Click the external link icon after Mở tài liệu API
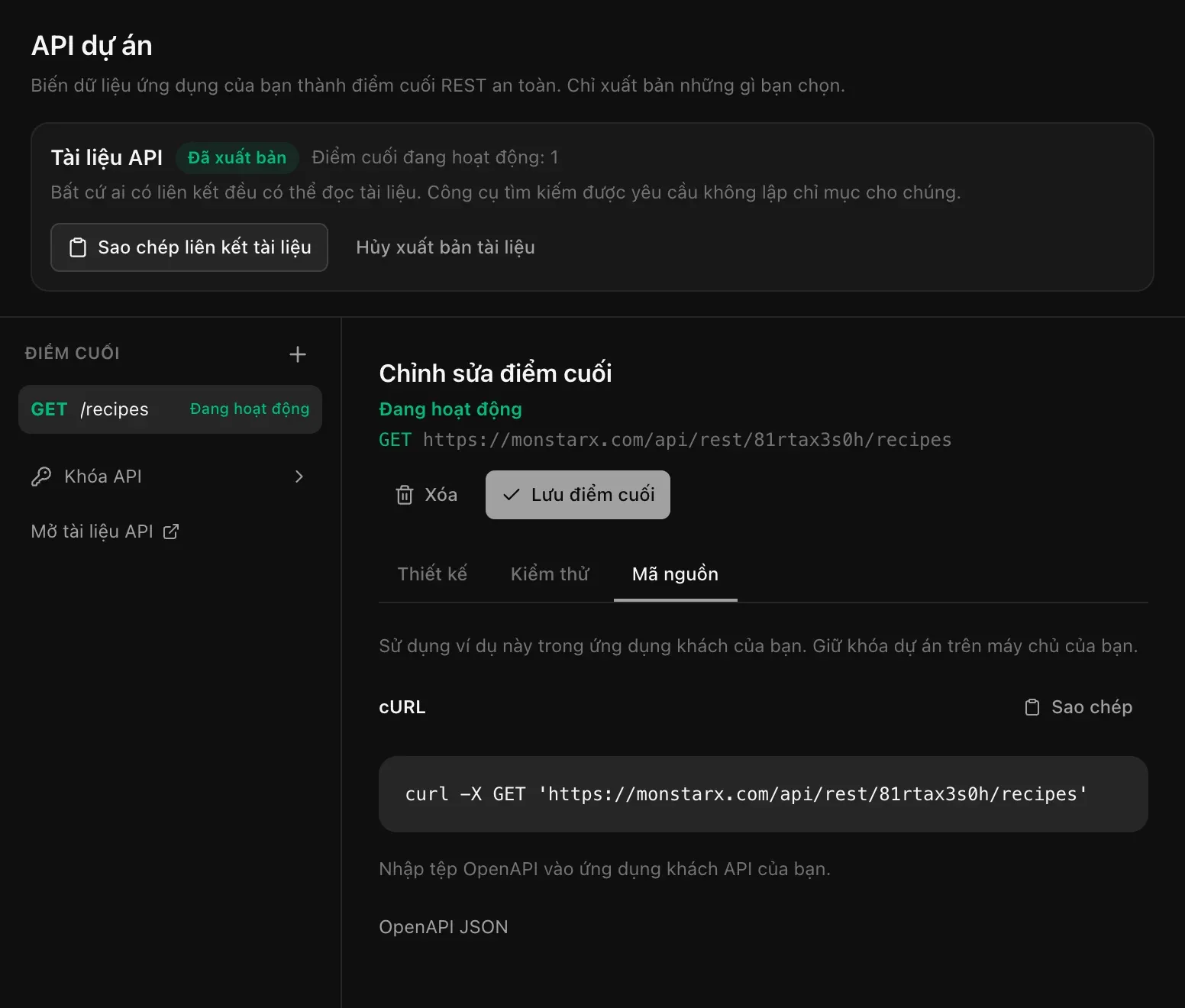 [171, 531]
